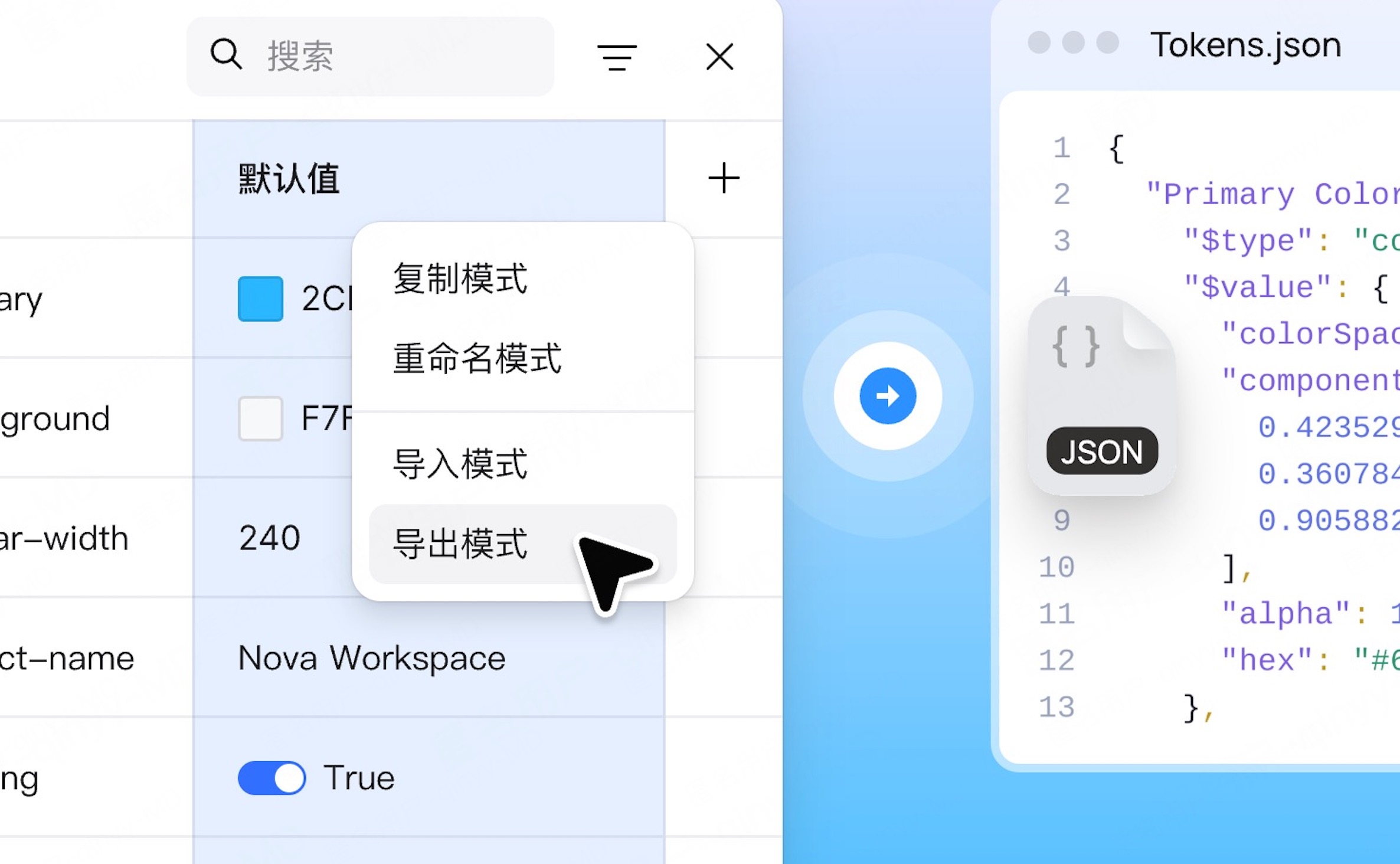
Task: Click the Tokens.json window title
Action: [x=1245, y=45]
